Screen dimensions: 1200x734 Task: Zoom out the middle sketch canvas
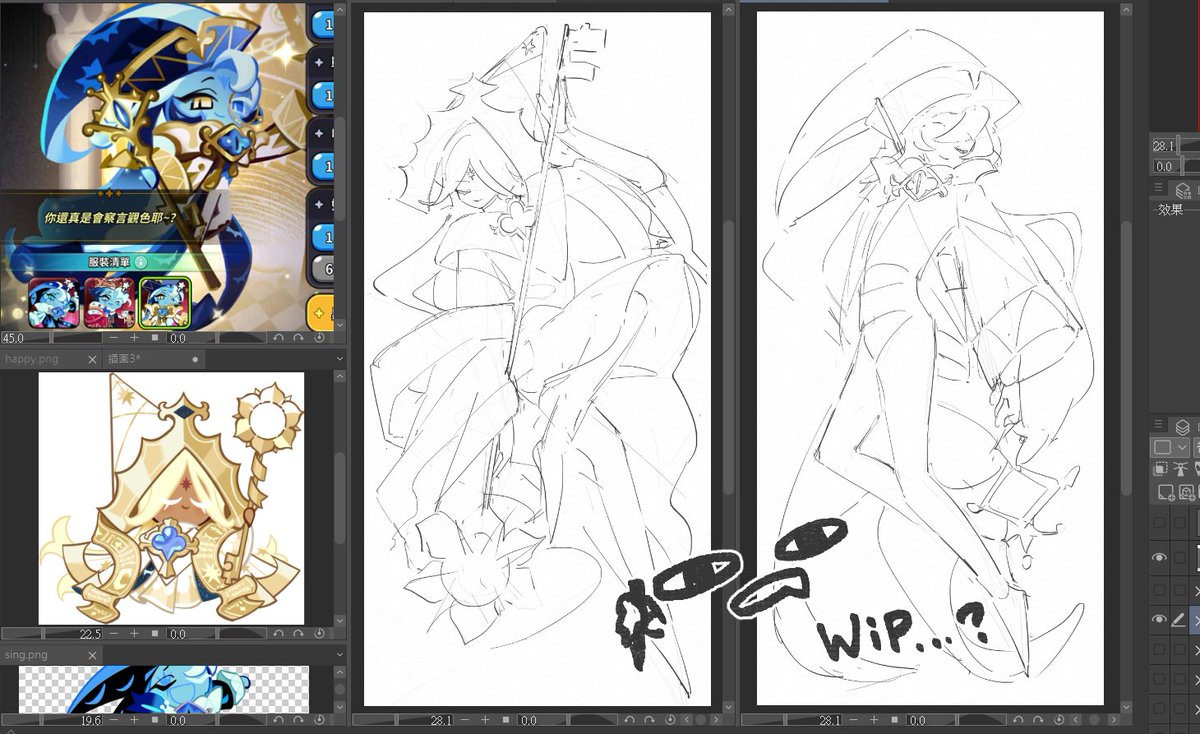pyautogui.click(x=465, y=720)
